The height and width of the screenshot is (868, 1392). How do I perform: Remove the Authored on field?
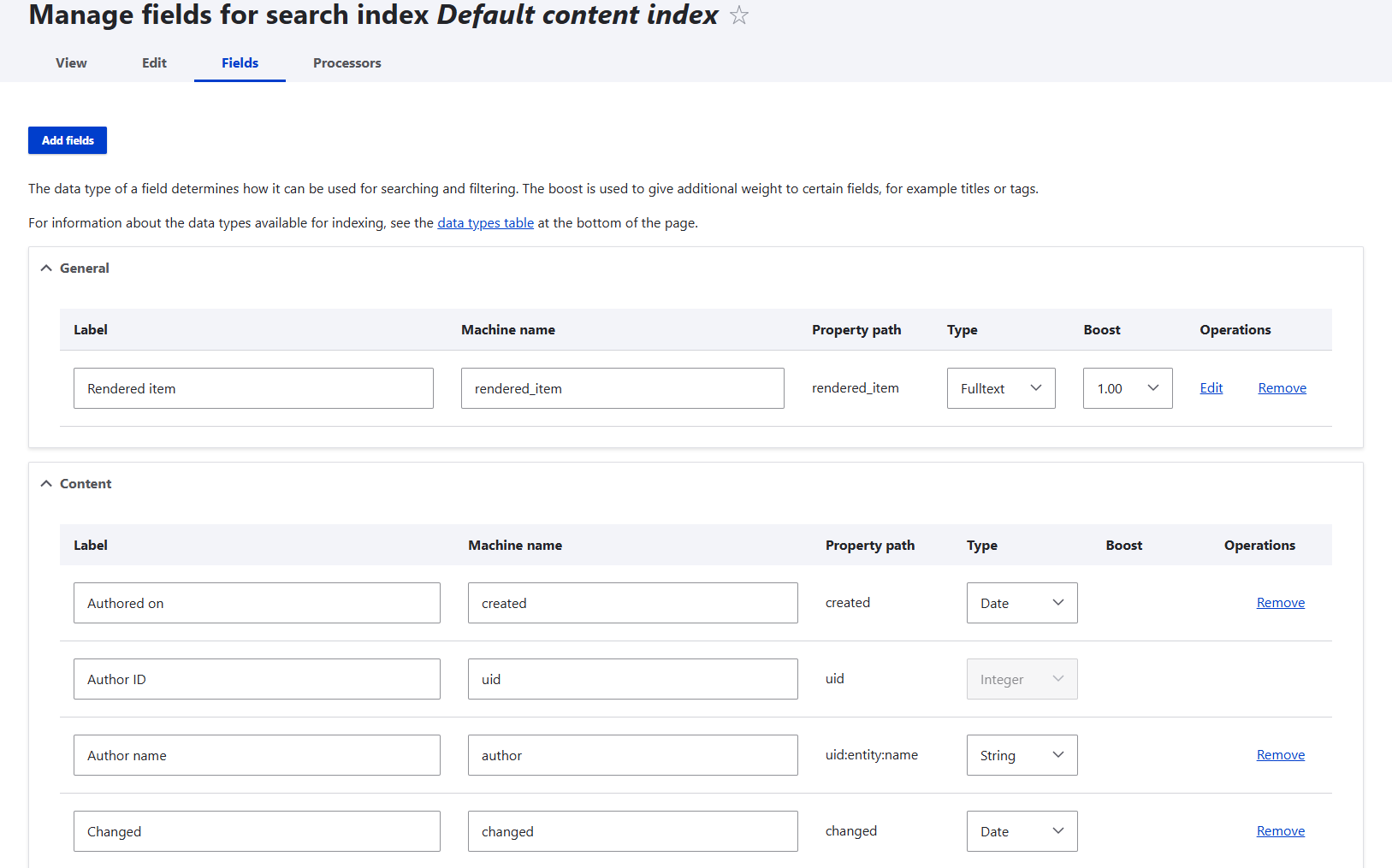click(x=1280, y=602)
